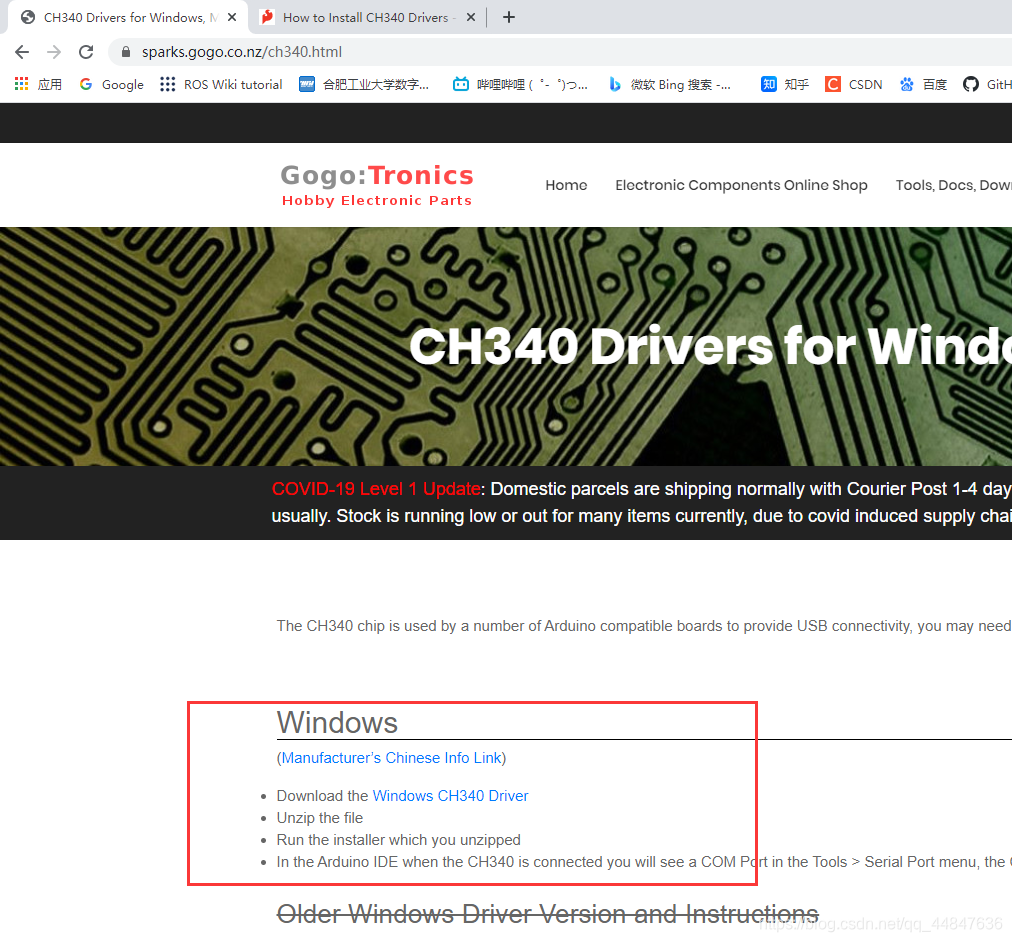Open the Google bookmark
Viewport: 1012px width, 942px height.
point(112,84)
